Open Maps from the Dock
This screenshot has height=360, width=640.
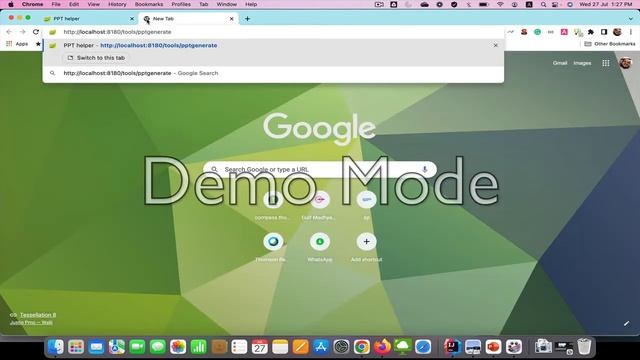click(x=117, y=347)
